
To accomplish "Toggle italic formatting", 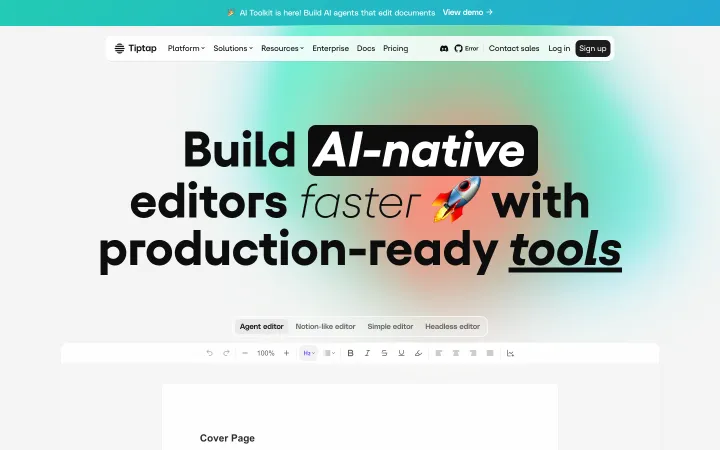I will coord(367,353).
